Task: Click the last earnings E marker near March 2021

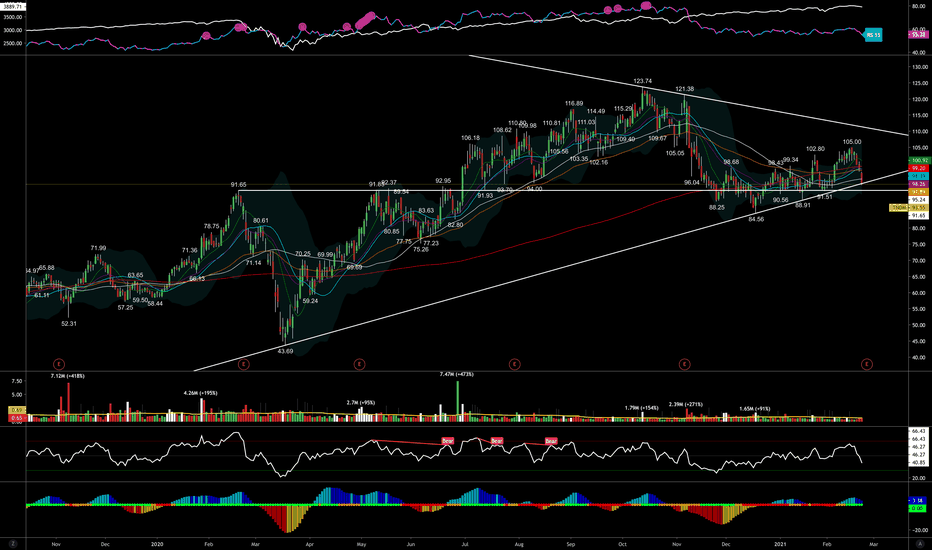Action: coord(867,364)
